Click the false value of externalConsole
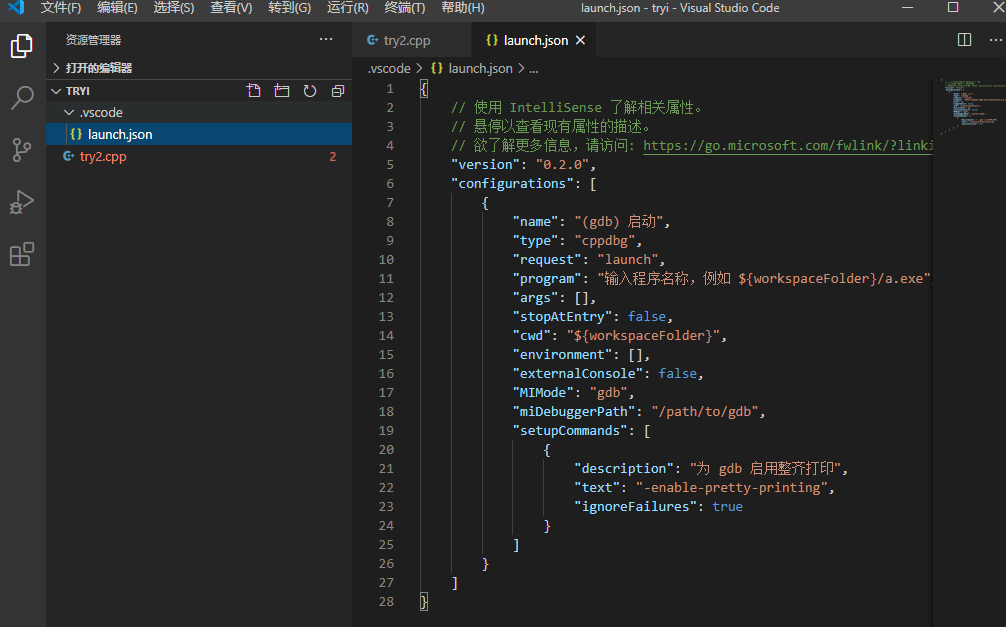This screenshot has height=627, width=1006. pyautogui.click(x=678, y=374)
